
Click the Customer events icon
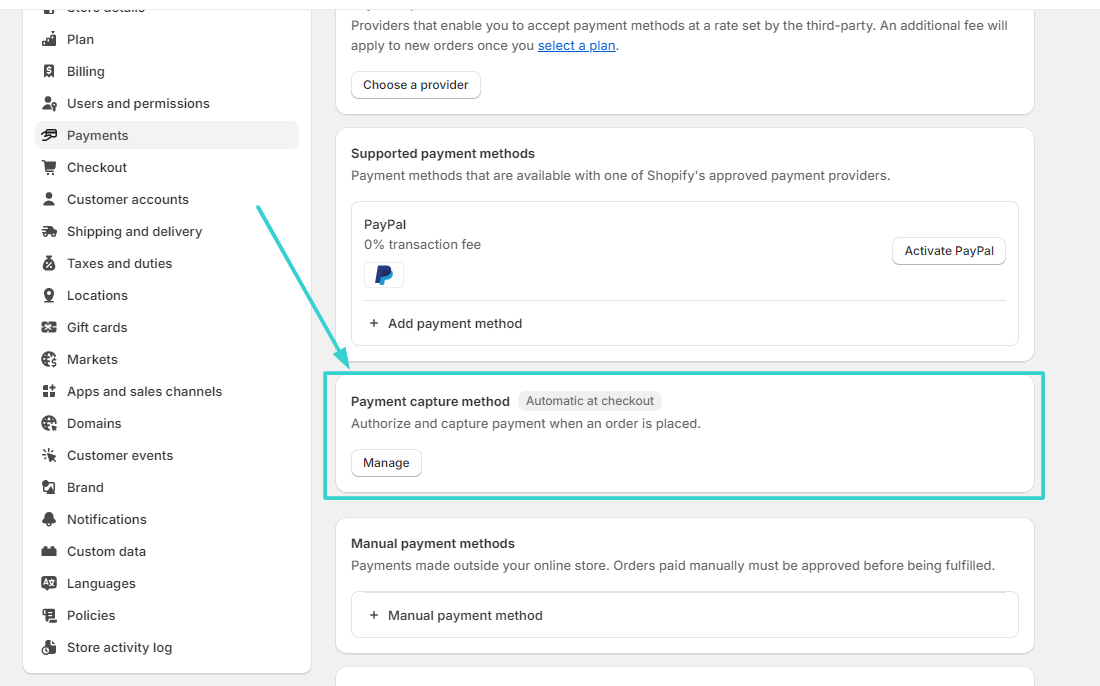[49, 455]
